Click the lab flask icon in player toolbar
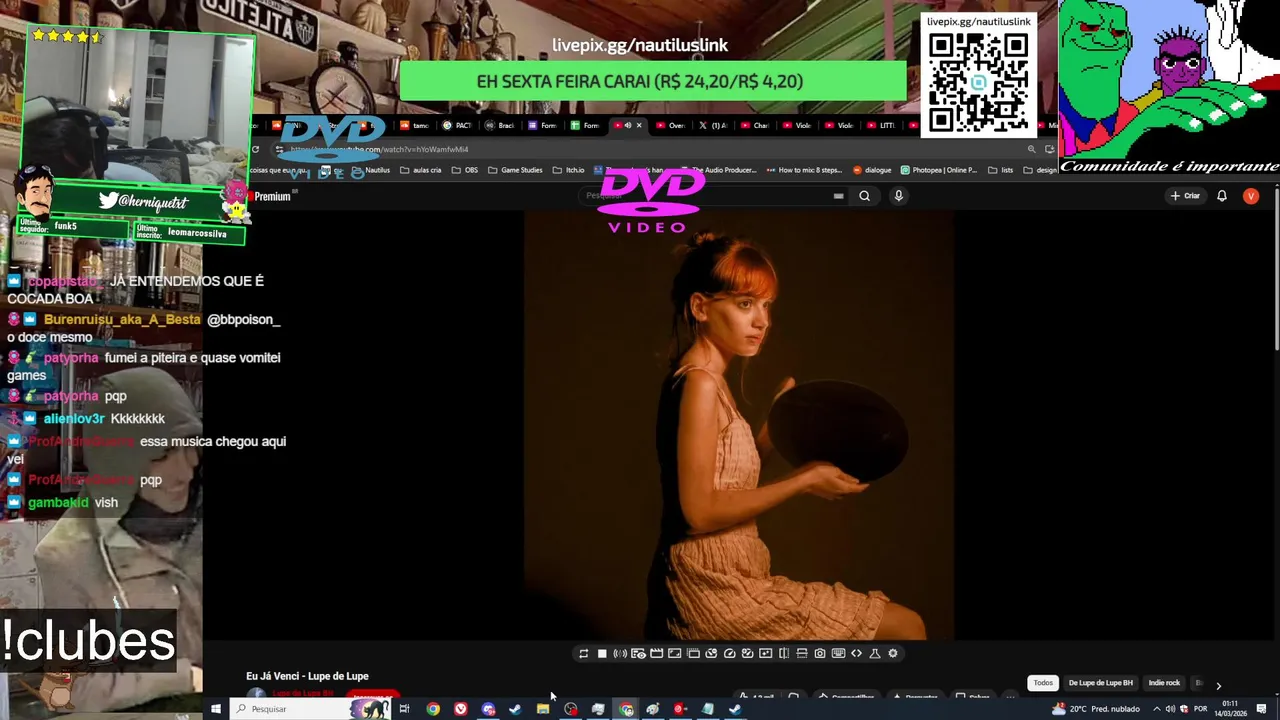Image resolution: width=1280 pixels, height=720 pixels. 875,653
